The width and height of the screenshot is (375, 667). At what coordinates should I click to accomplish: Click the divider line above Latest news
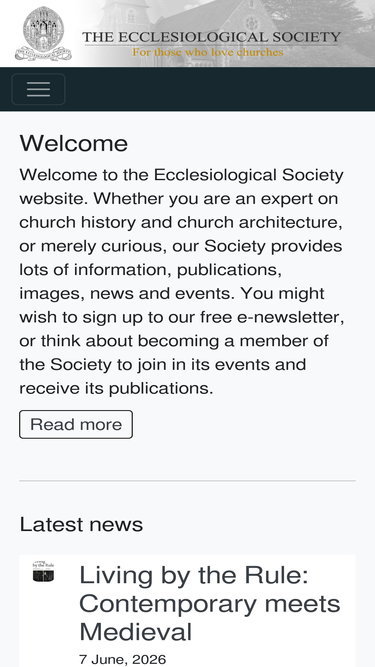pyautogui.click(x=188, y=481)
